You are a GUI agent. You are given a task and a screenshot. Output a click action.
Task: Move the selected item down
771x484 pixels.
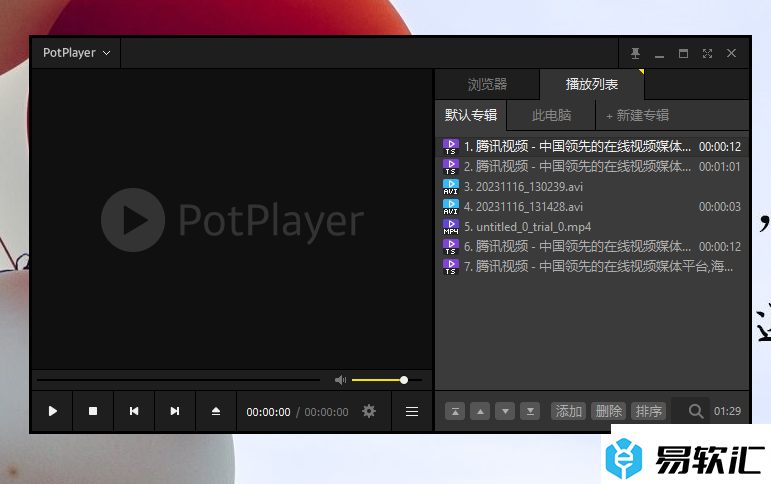505,411
